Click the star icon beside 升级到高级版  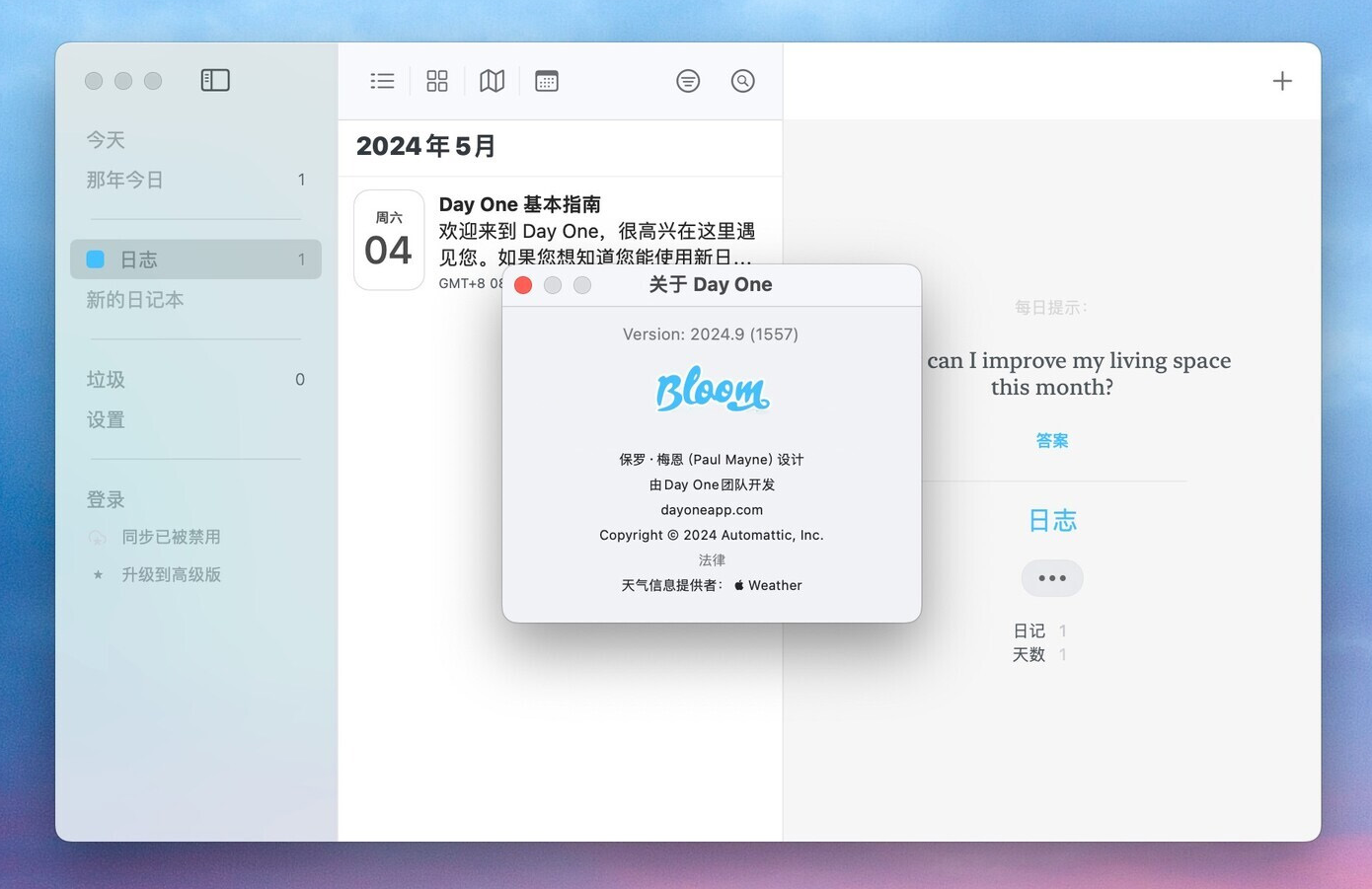(x=98, y=574)
